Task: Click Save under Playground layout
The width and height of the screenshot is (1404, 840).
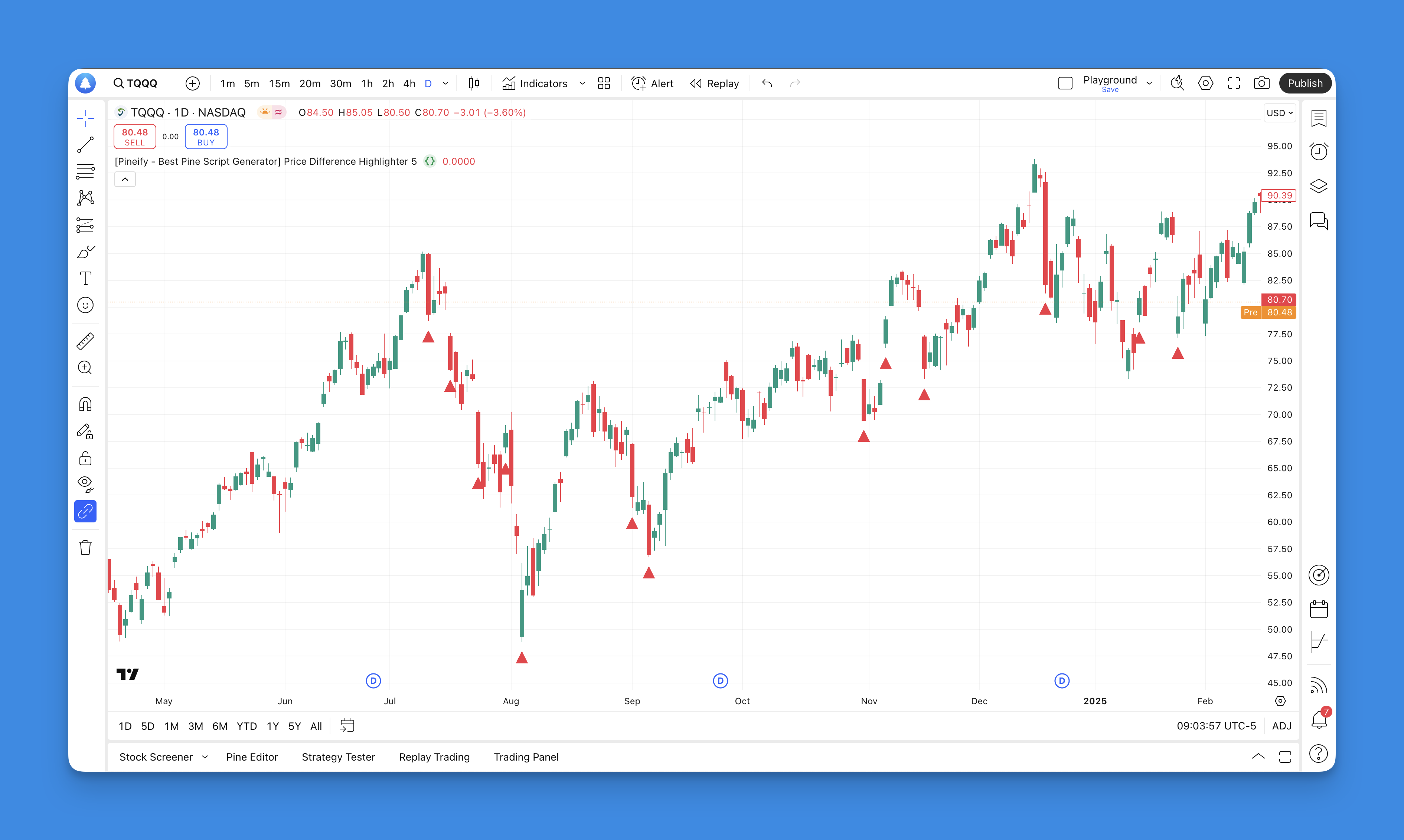Action: pos(1110,89)
